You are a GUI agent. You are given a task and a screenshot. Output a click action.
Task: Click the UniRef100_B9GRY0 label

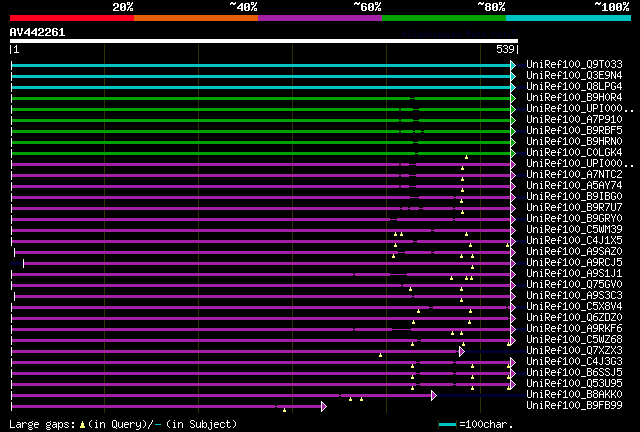(574, 219)
